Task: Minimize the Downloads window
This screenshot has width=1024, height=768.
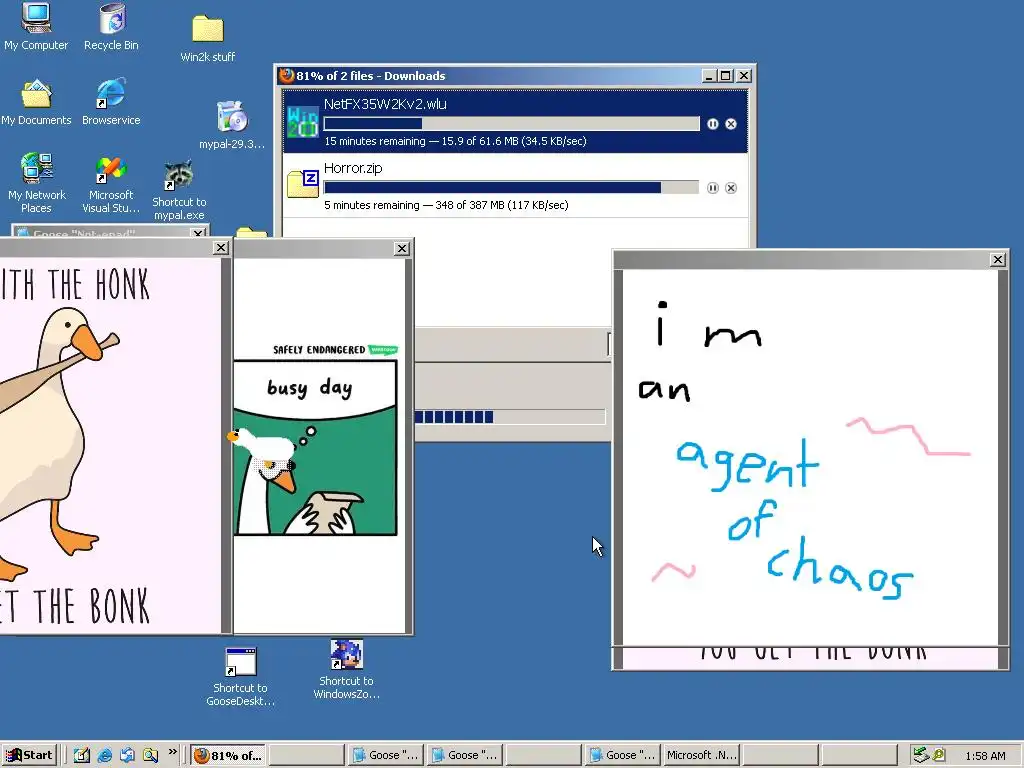Action: click(x=710, y=76)
